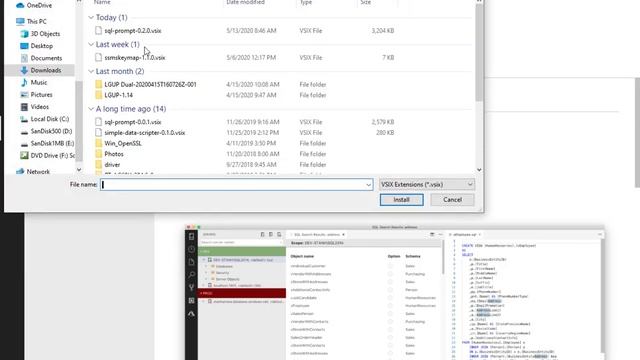This screenshot has width=640, height=360.
Task: Click file icon of sql-prompt-0.0.1.vsix
Action: click(x=98, y=122)
